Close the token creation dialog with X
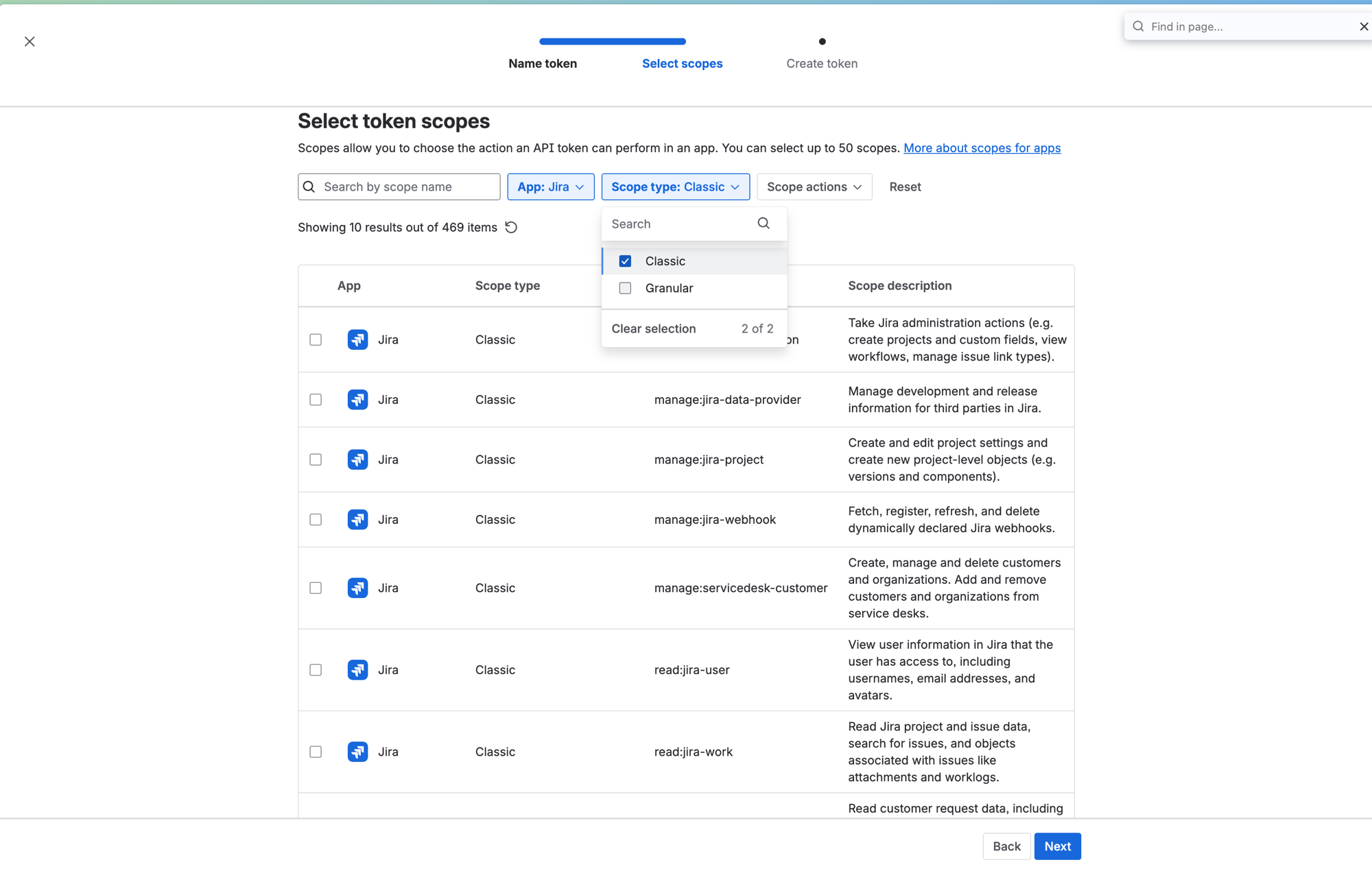 (x=29, y=42)
